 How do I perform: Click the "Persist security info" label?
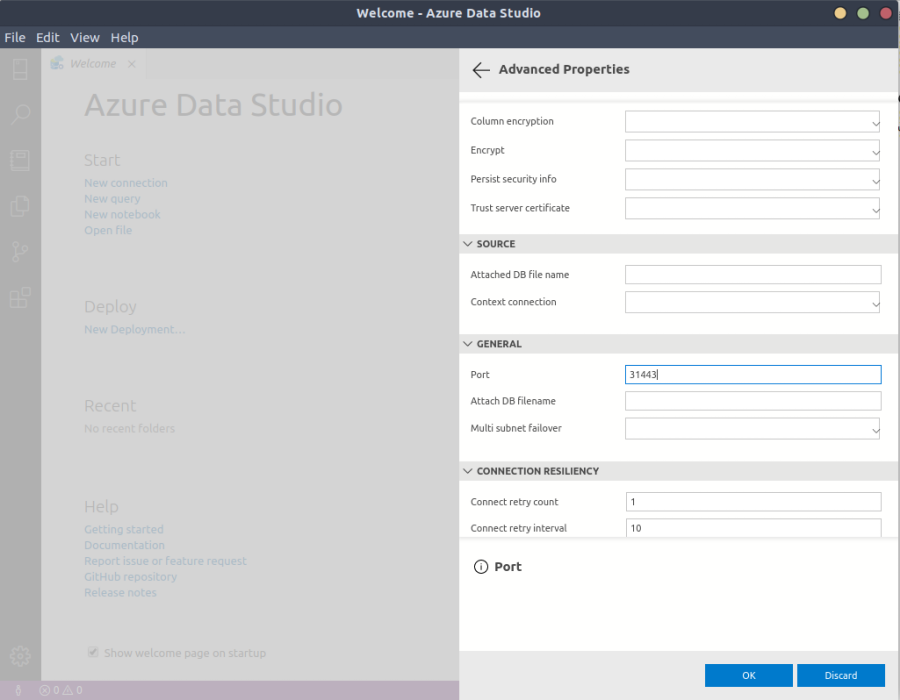click(x=513, y=179)
